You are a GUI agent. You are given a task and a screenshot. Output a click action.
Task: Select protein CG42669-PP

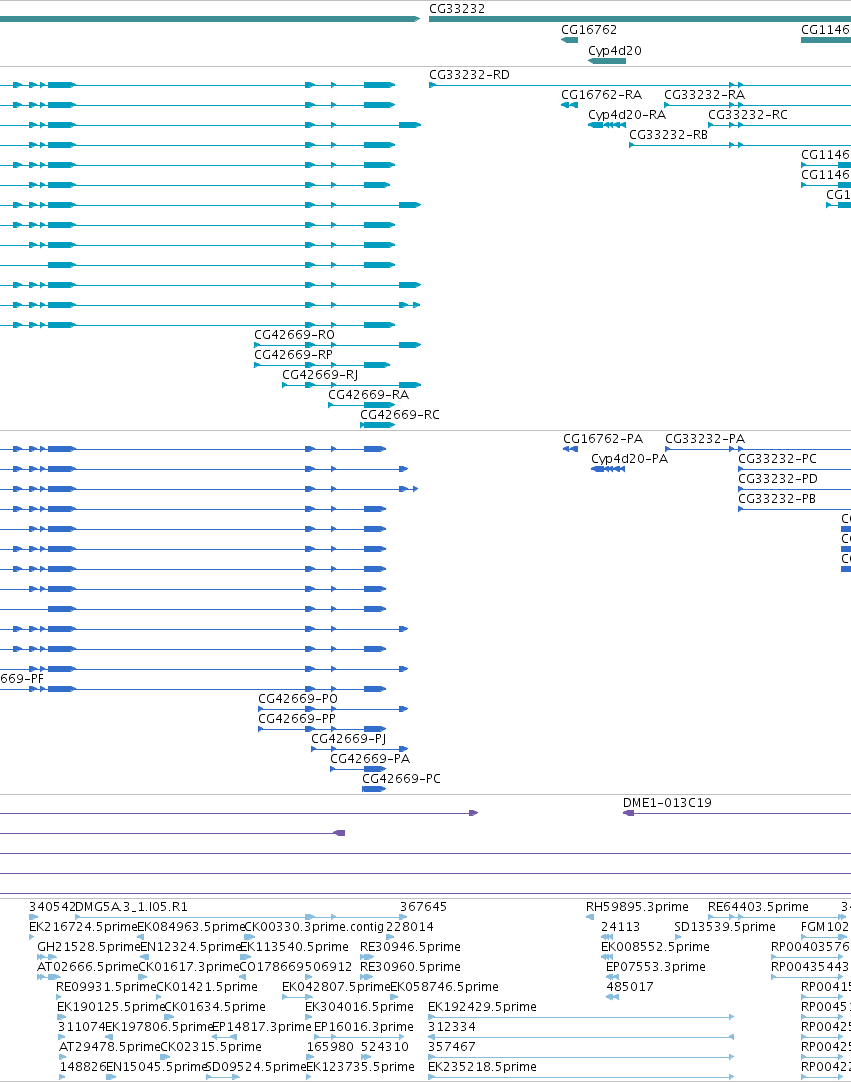pos(322,729)
